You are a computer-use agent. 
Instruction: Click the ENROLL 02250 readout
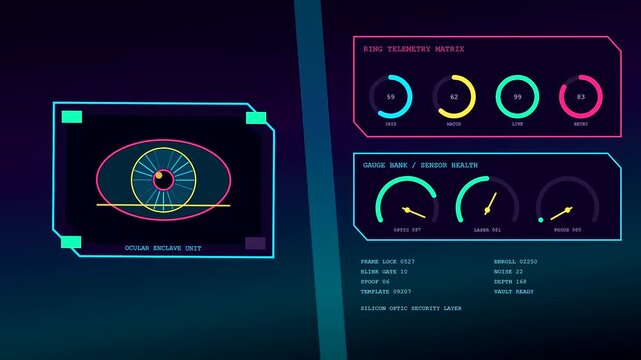point(515,262)
